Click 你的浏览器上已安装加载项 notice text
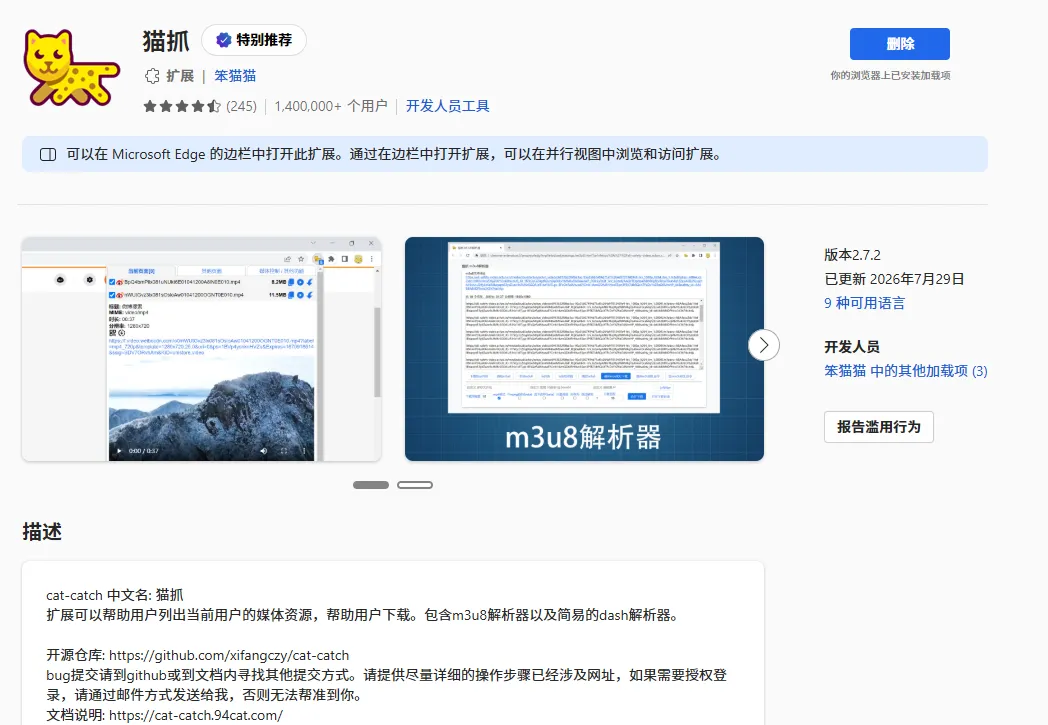1048x725 pixels. click(x=890, y=76)
